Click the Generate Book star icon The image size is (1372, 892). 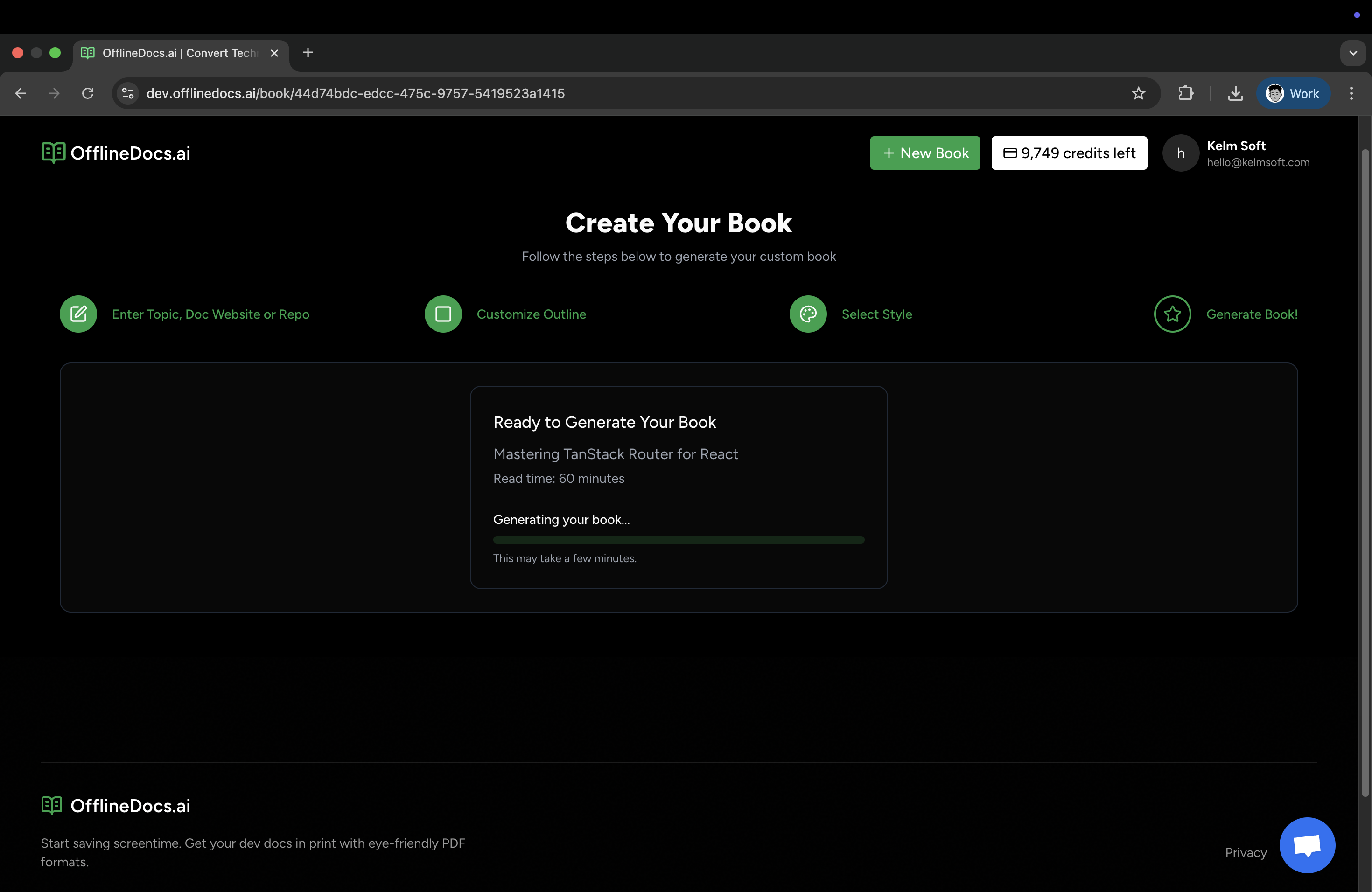point(1173,314)
